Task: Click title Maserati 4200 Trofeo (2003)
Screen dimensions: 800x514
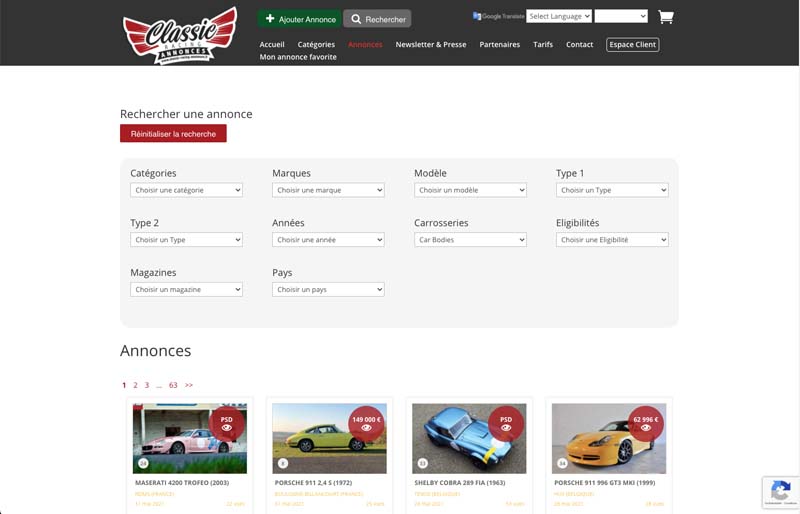Action: (x=182, y=482)
